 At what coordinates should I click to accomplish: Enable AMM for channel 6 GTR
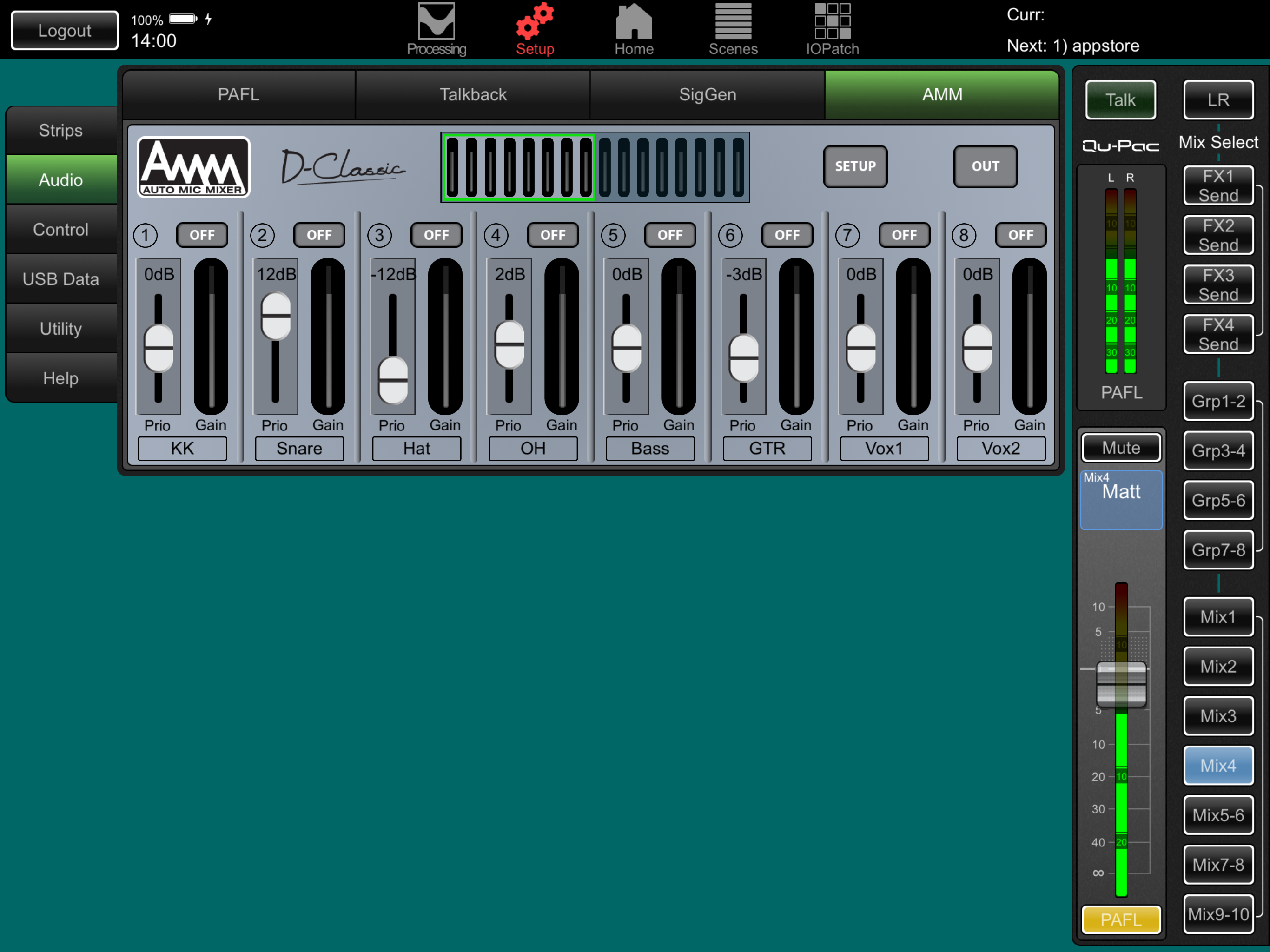point(787,235)
